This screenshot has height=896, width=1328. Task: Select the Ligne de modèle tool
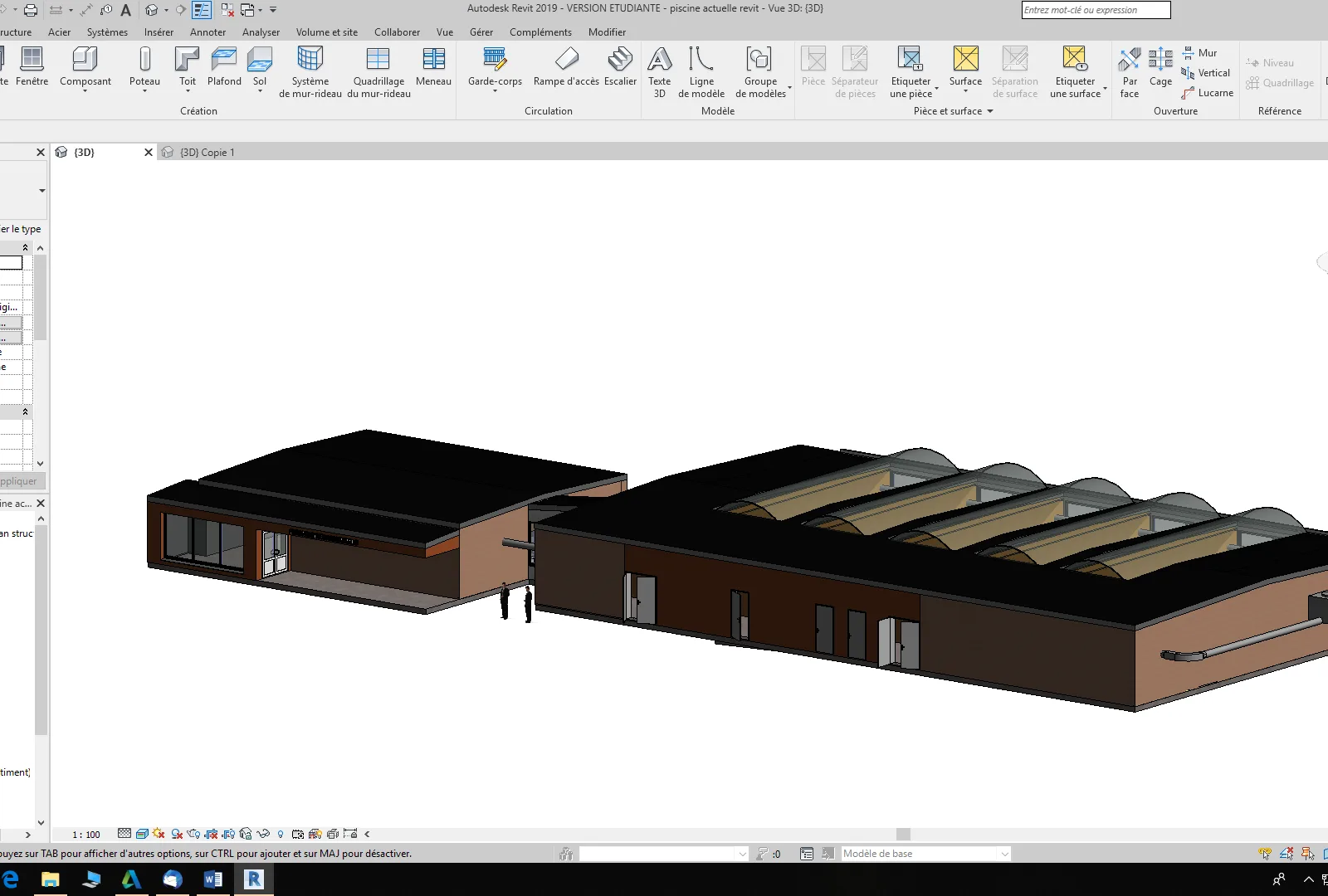(x=701, y=72)
